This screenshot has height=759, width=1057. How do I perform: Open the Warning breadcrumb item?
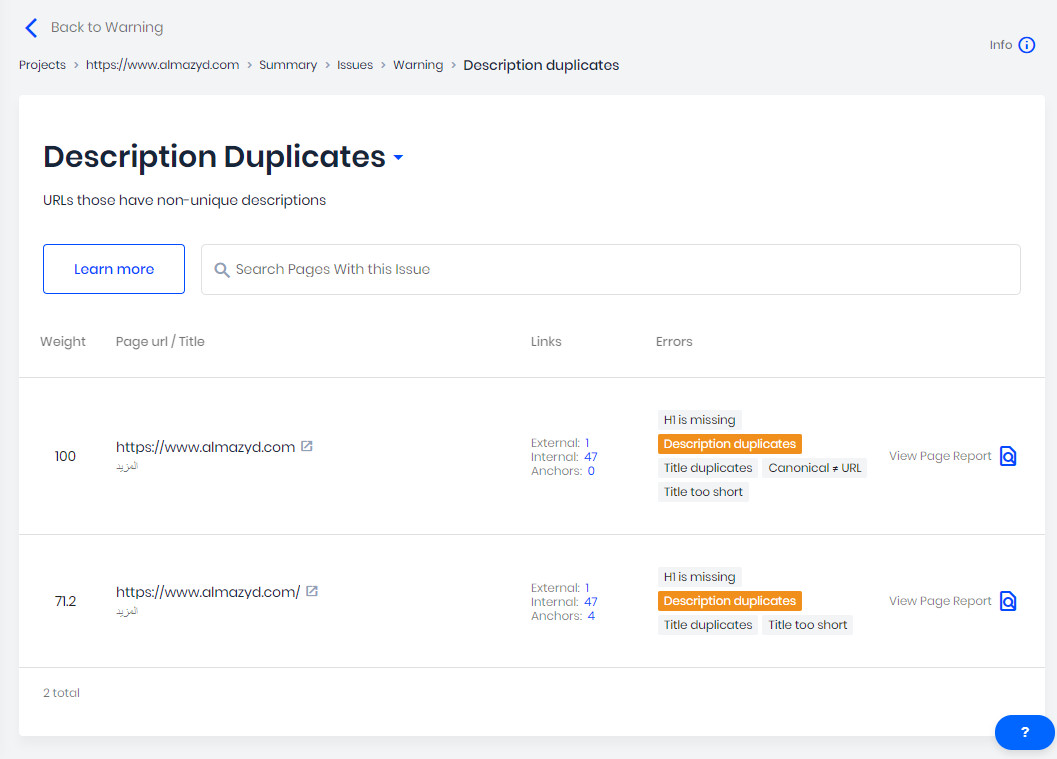pyautogui.click(x=418, y=65)
